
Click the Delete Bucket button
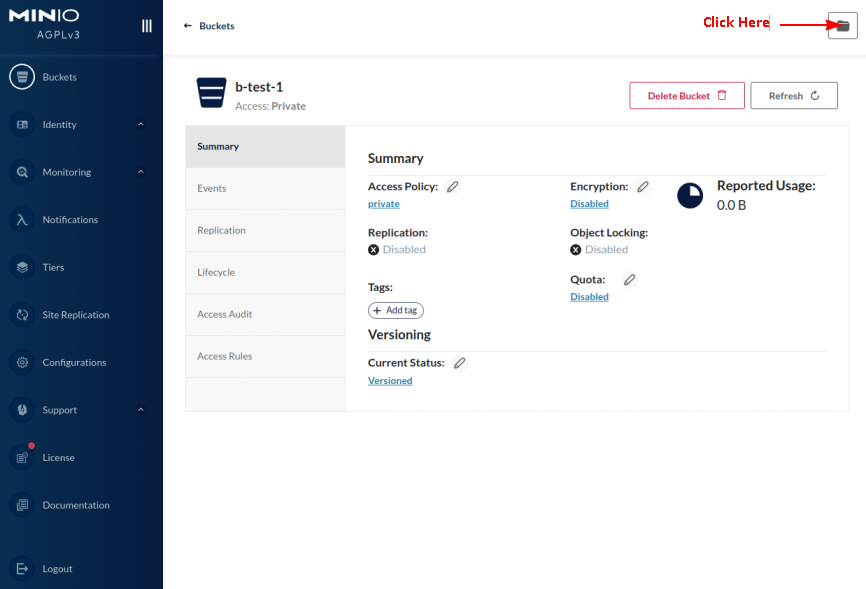point(686,96)
